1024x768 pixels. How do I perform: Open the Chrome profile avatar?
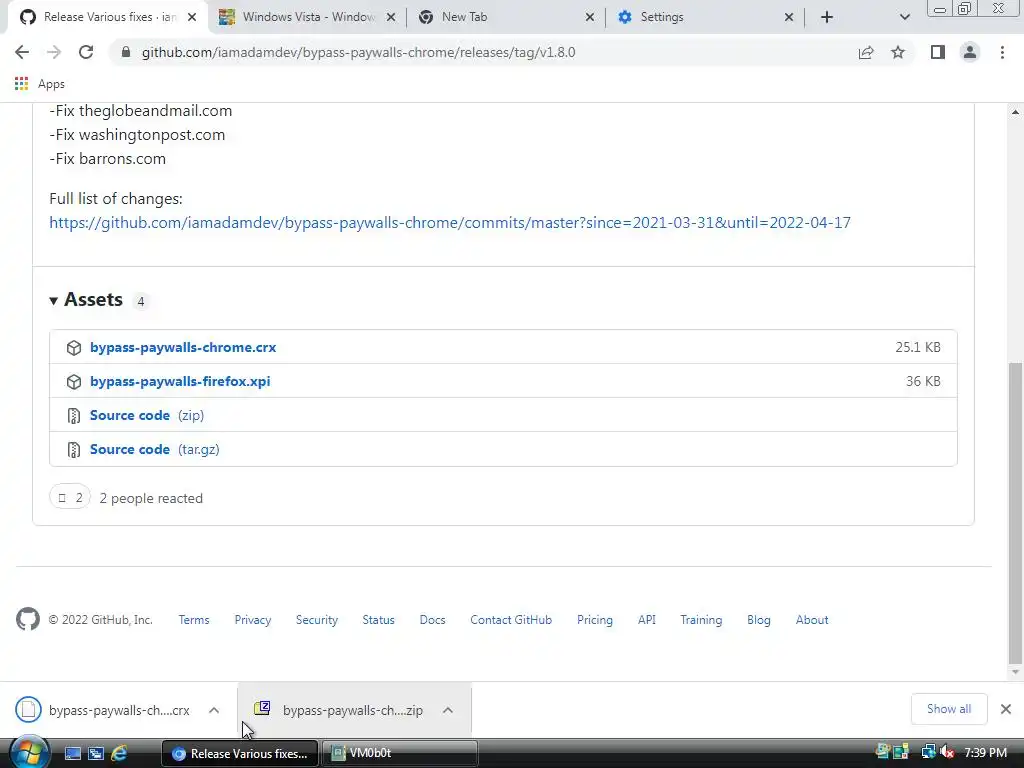pos(970,52)
